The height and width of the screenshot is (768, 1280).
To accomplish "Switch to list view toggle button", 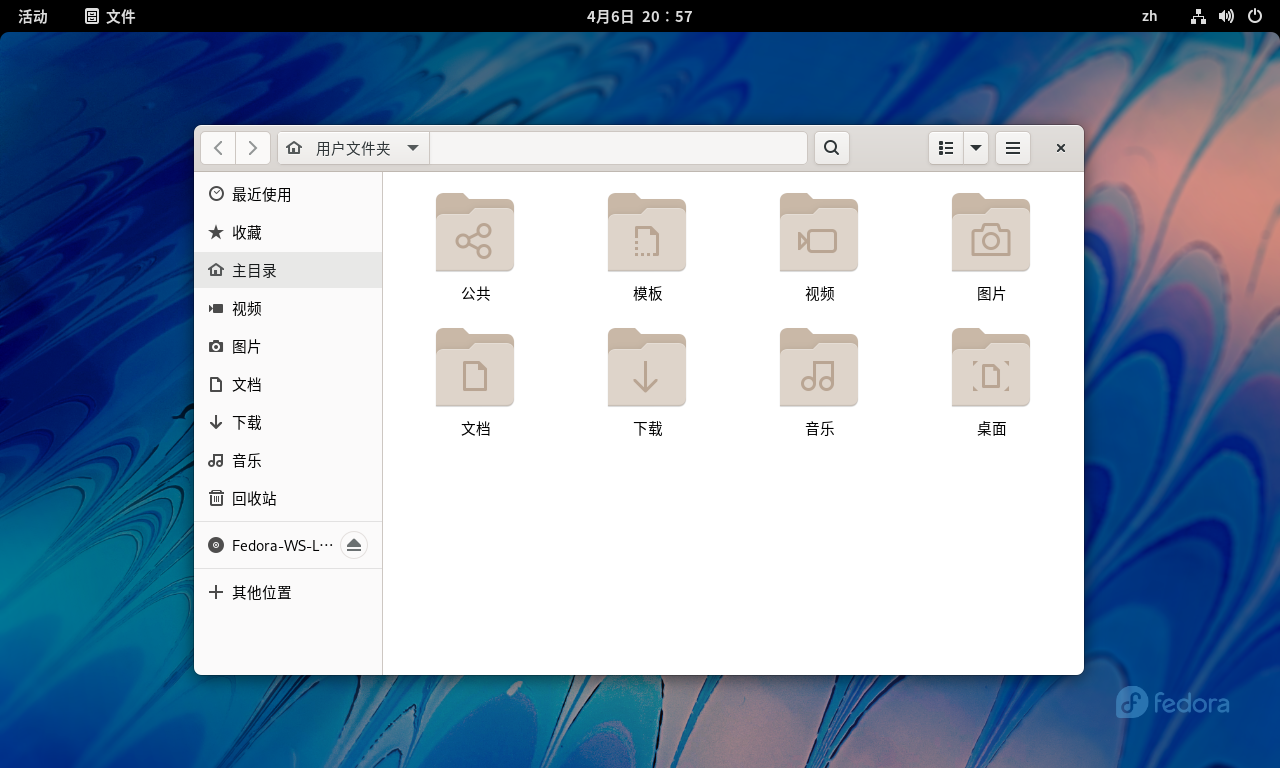I will click(946, 148).
